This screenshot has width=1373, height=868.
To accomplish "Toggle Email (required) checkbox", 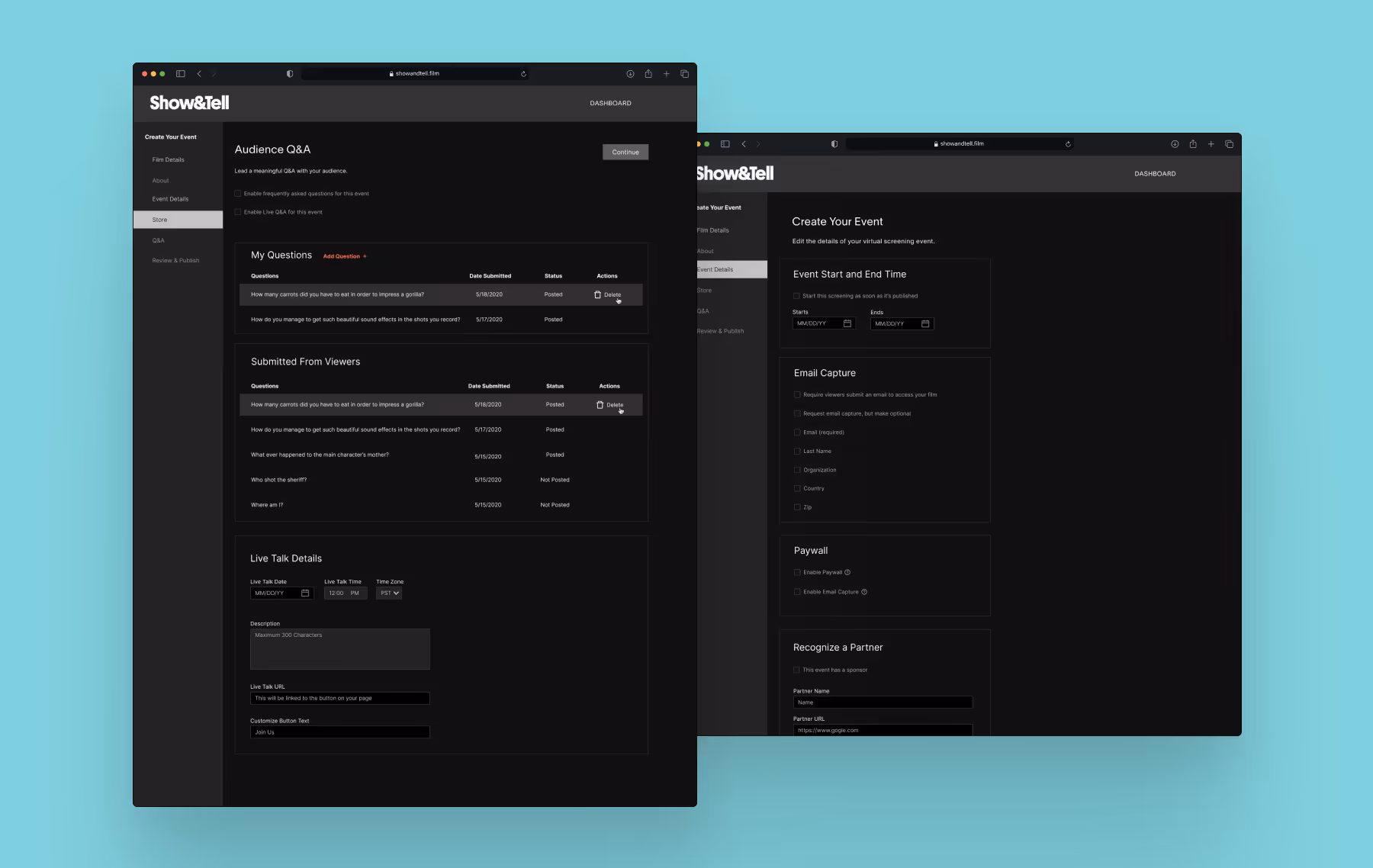I will 797,432.
